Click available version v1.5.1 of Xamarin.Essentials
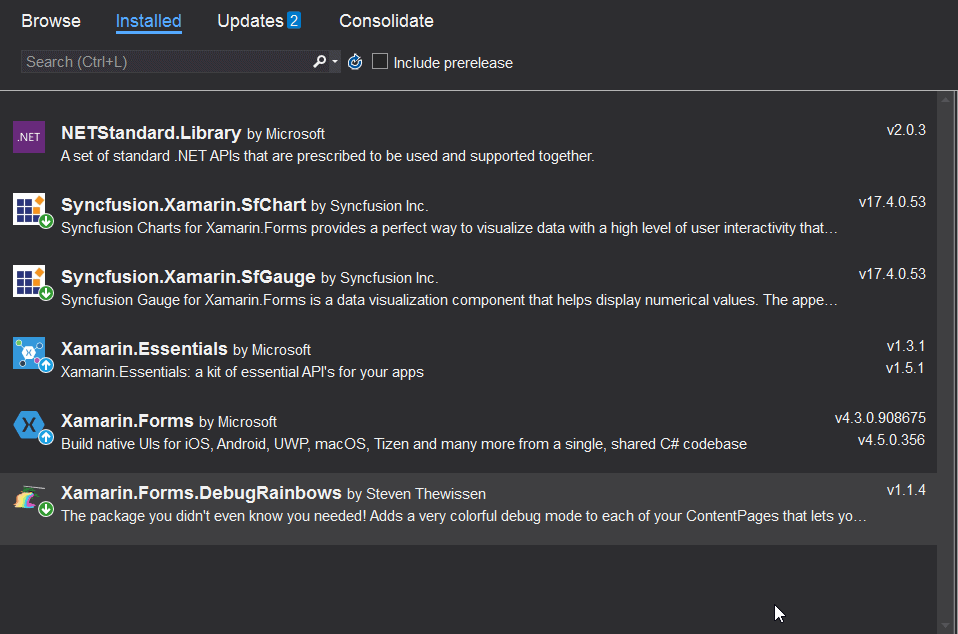 point(905,368)
